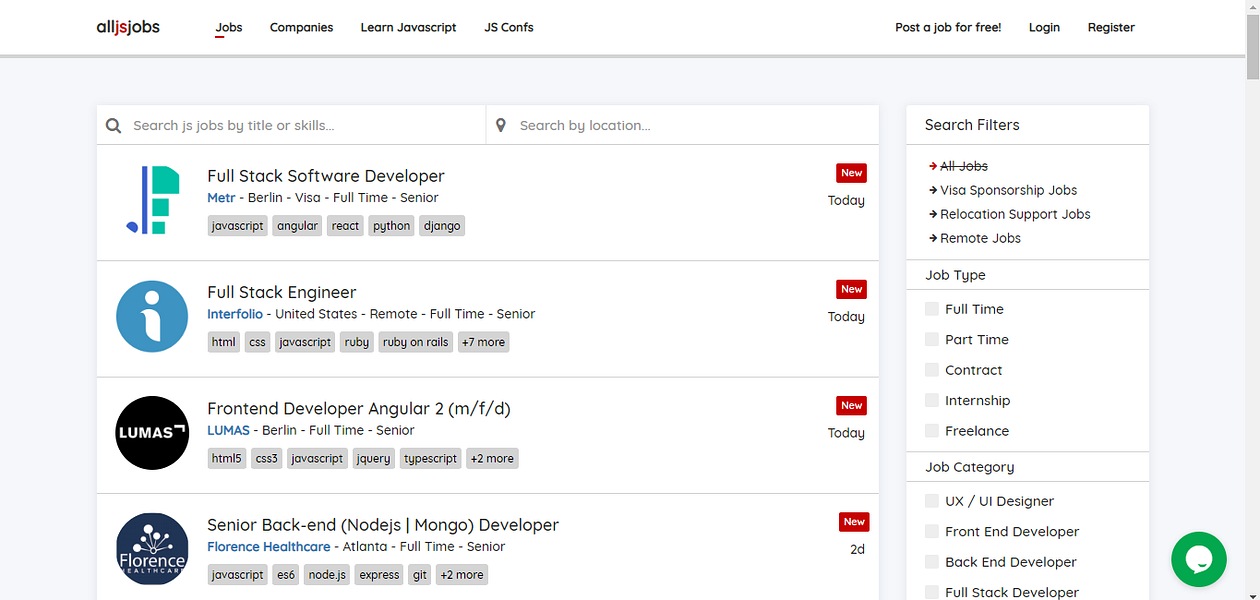Check the Contract job type
1260x600 pixels.
(x=932, y=370)
